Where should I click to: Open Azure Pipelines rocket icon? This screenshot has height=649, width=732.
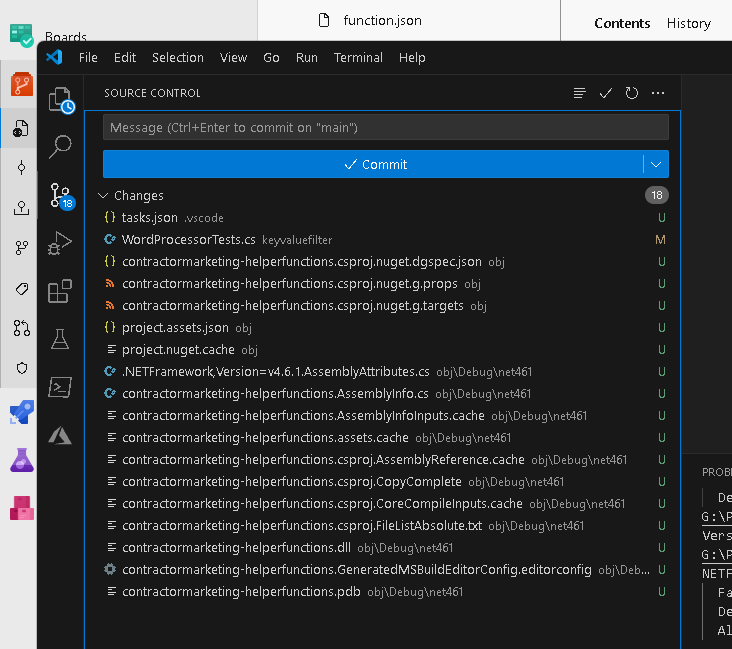click(x=21, y=412)
